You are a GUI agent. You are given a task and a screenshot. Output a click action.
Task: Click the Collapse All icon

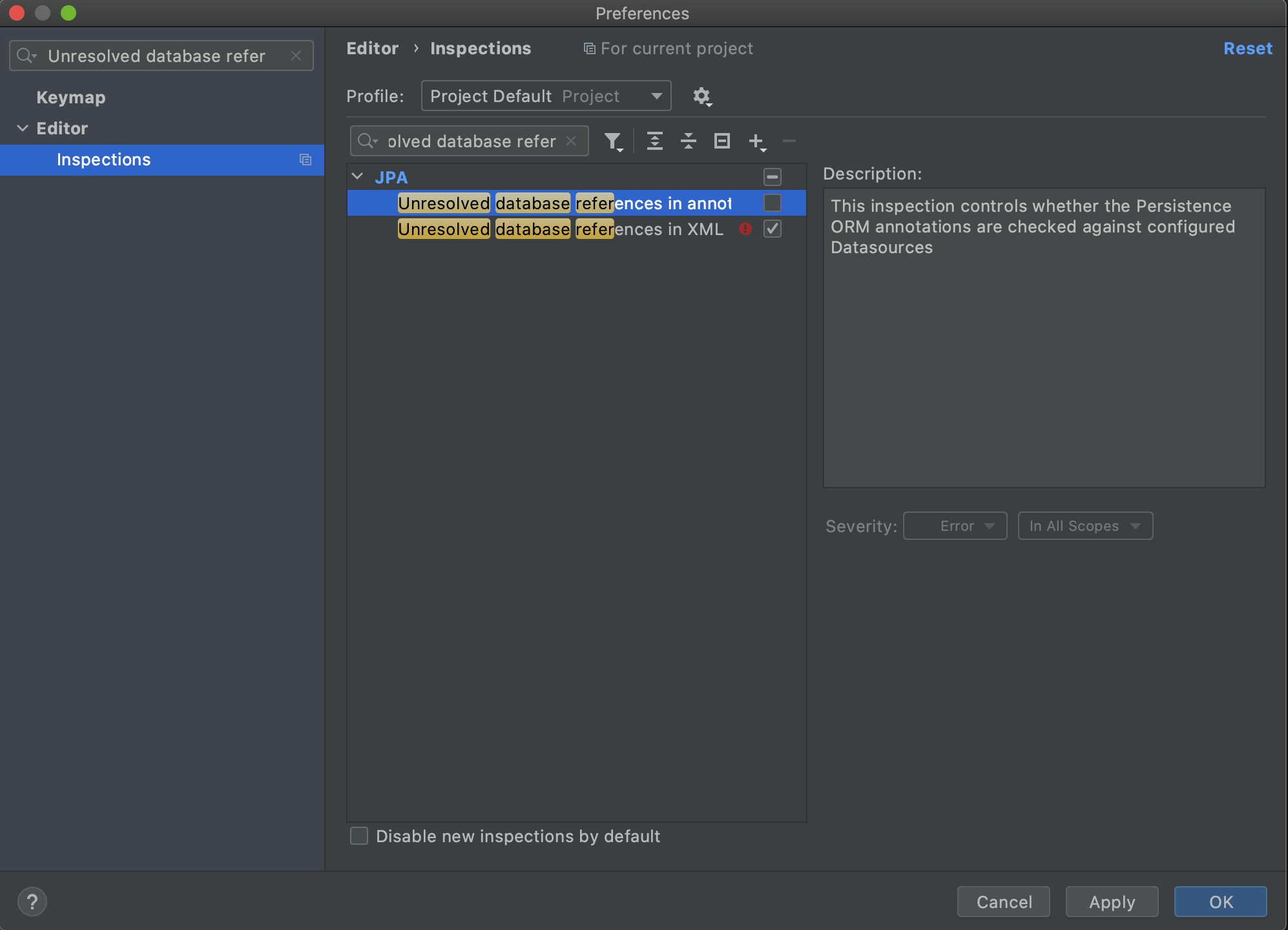(x=688, y=141)
